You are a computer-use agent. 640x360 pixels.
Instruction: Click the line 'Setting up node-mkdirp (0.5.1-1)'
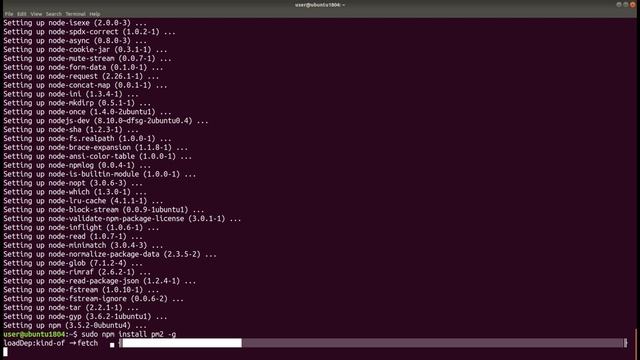click(77, 103)
